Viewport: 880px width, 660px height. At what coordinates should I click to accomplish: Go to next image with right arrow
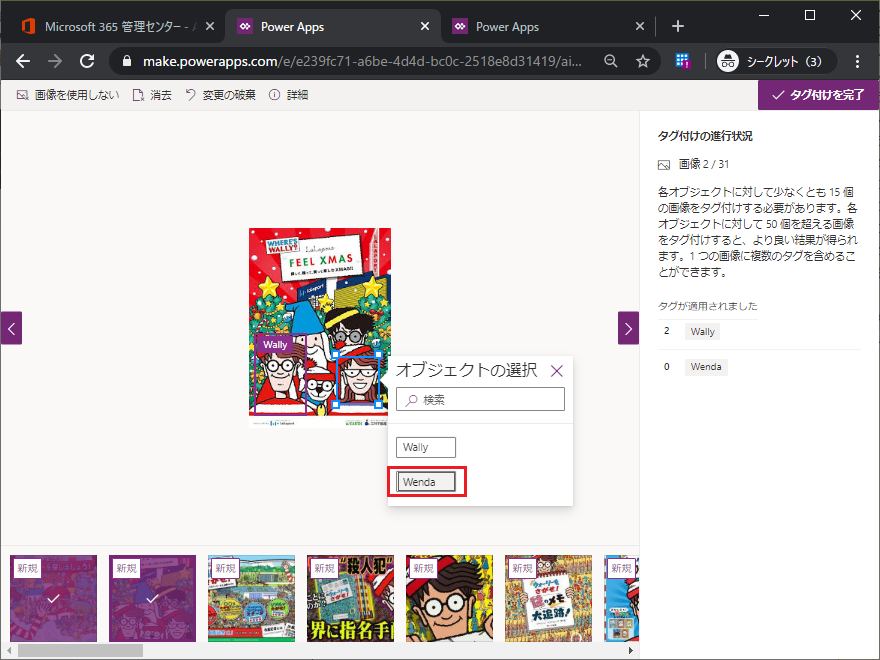629,328
